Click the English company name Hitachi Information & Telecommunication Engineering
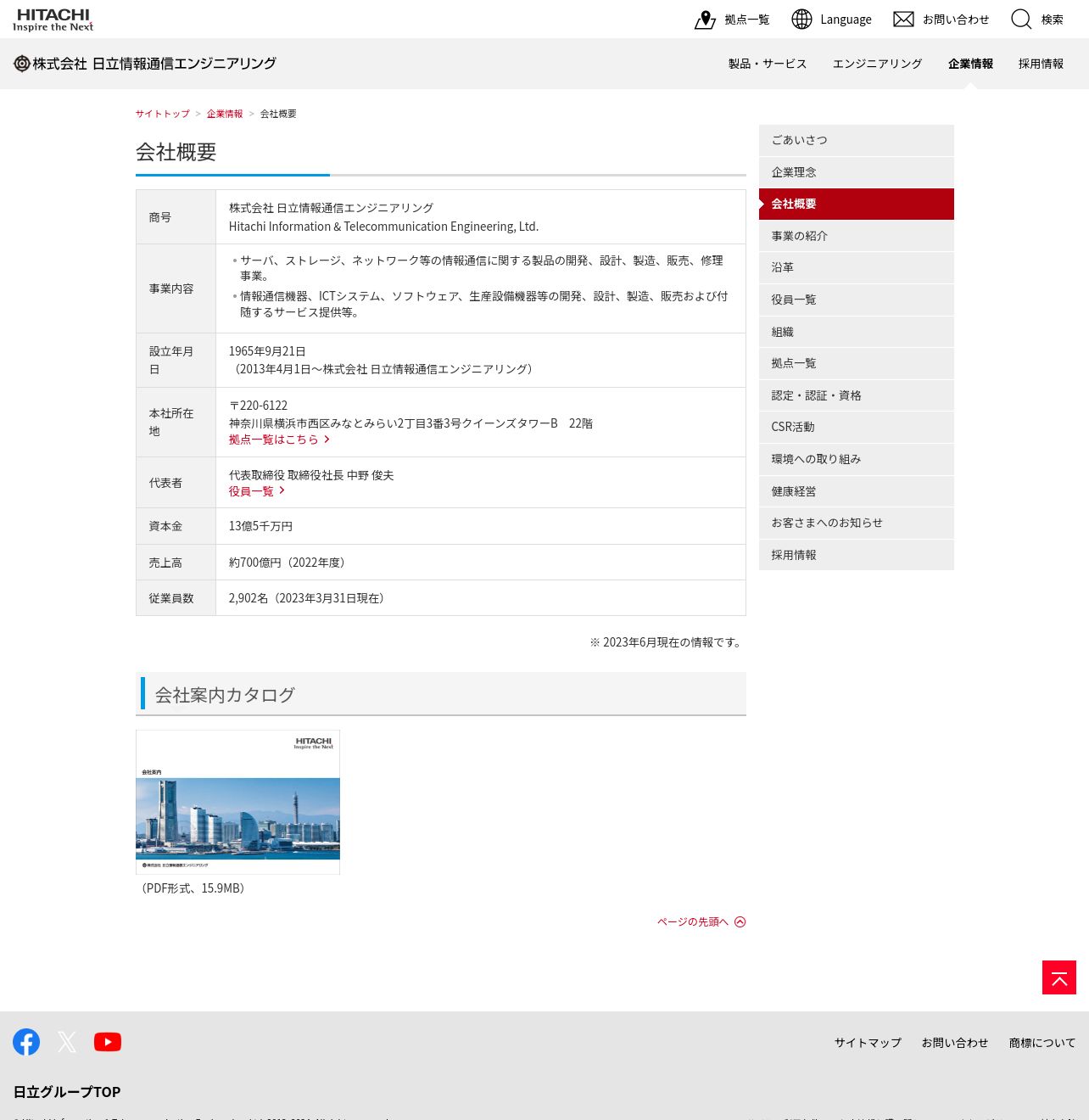 [383, 227]
